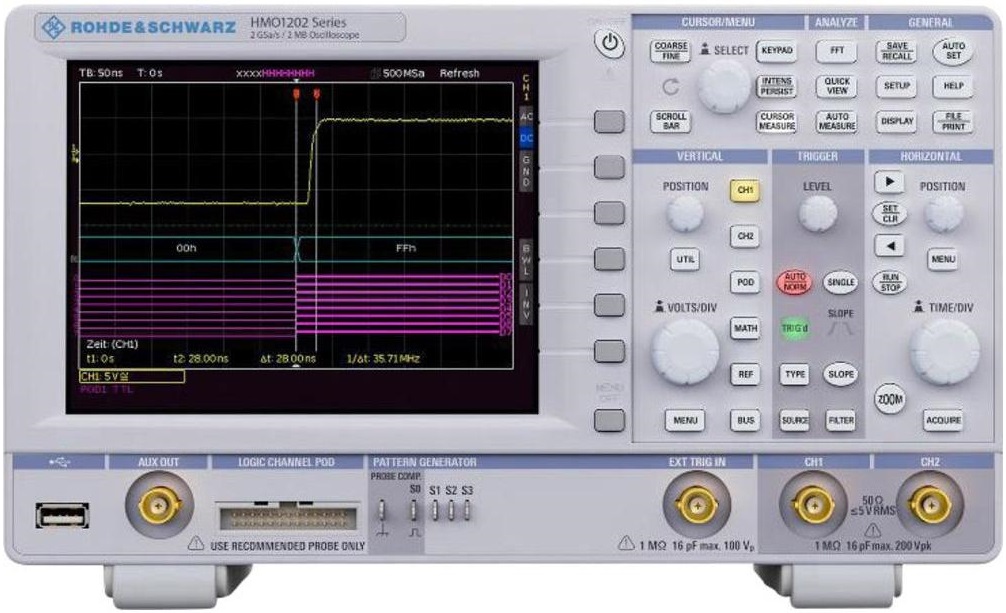
Task: Hit SET CLR marker button
Action: pos(890,214)
